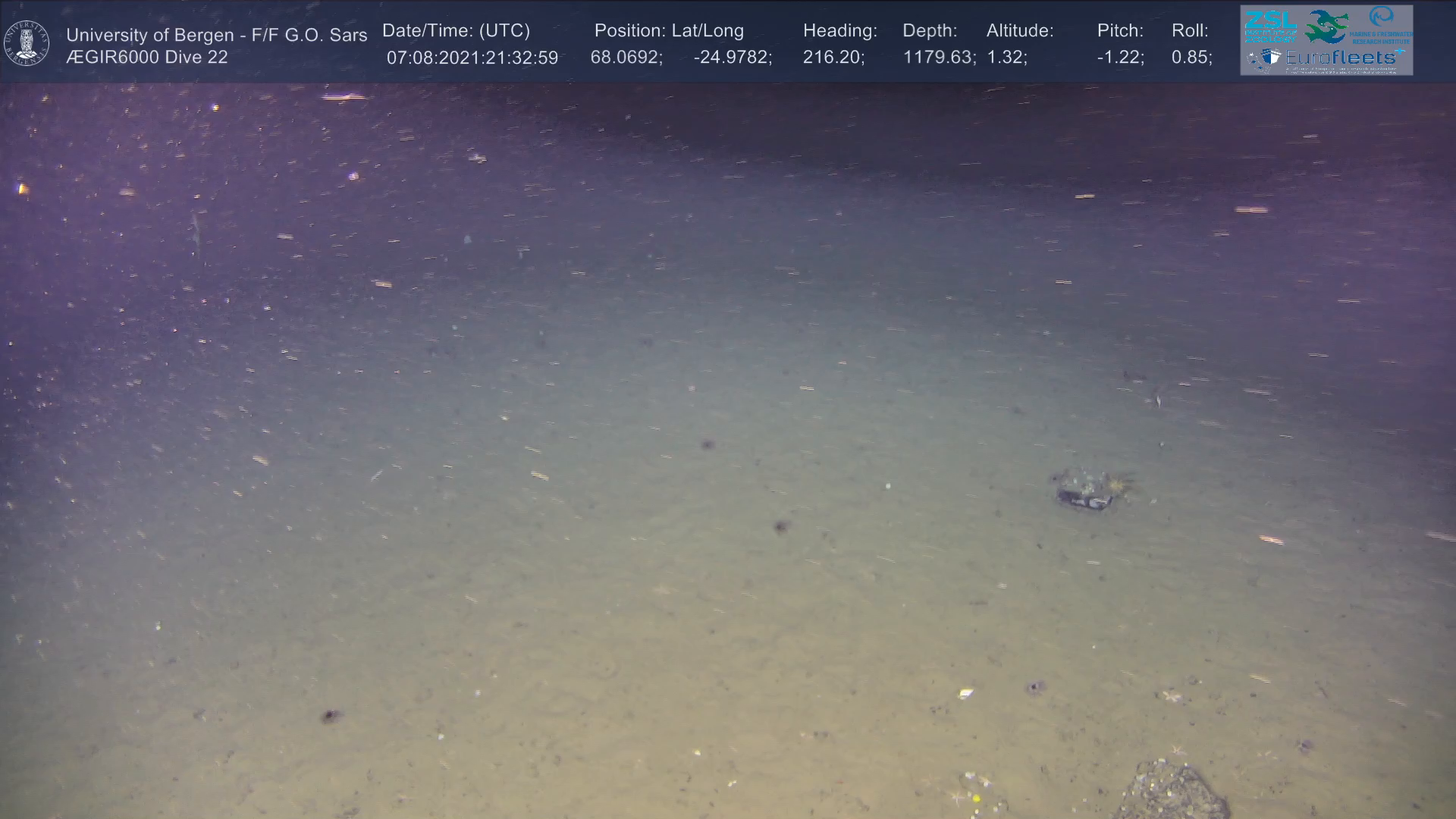Click the Heading value 216.20

tap(833, 58)
